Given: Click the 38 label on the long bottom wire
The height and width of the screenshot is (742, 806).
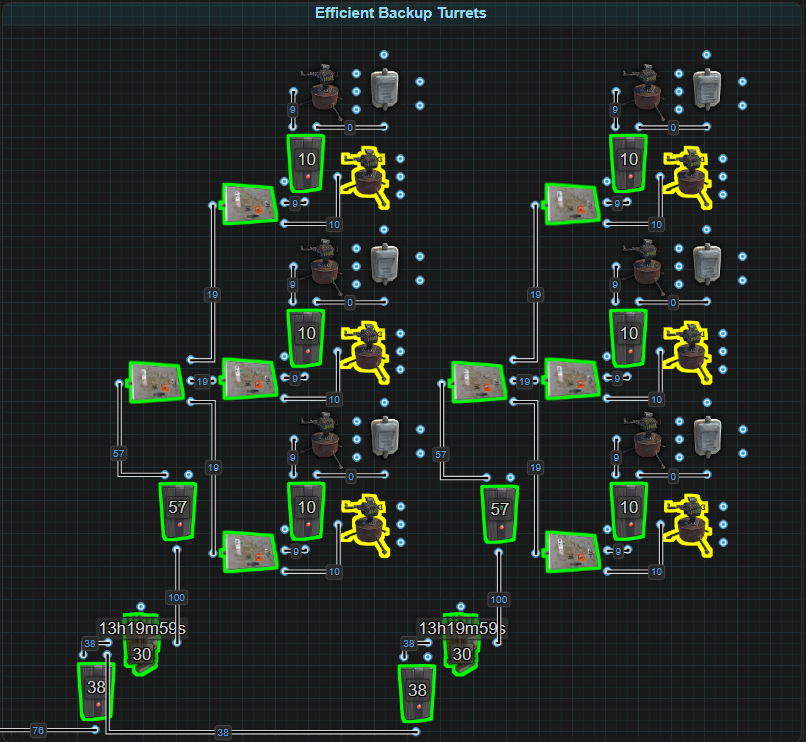Looking at the screenshot, I should (x=223, y=732).
